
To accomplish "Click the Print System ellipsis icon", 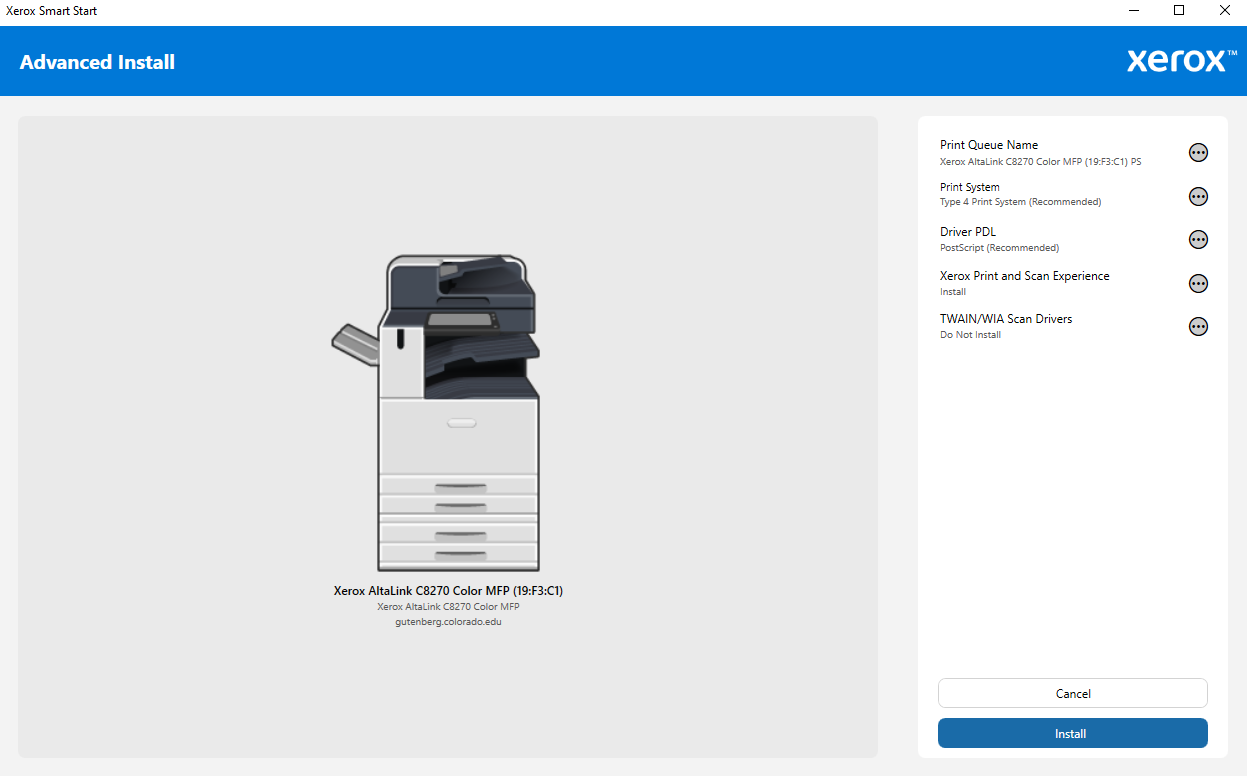I will 1198,196.
